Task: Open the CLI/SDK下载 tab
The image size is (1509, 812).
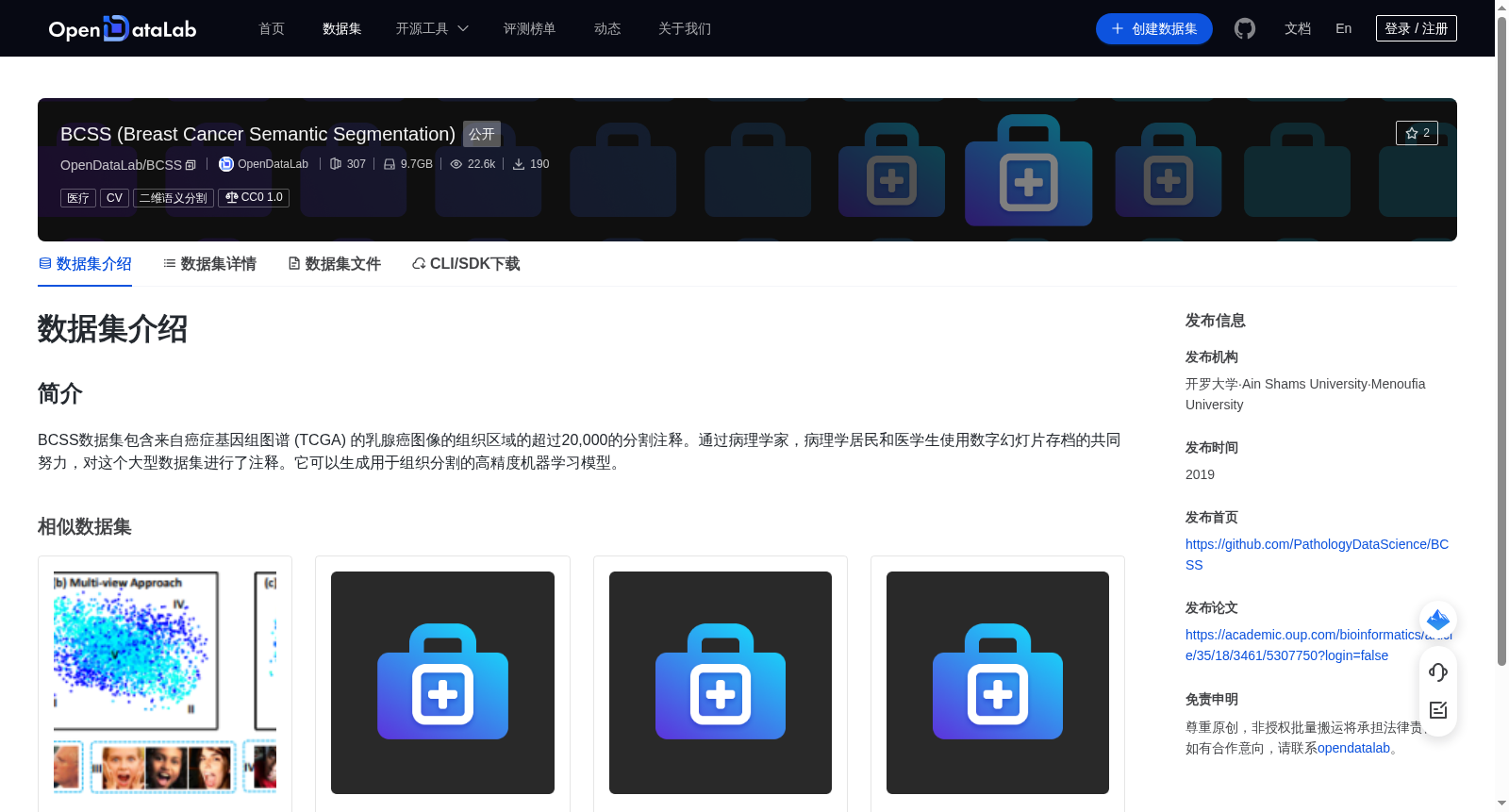Action: point(466,264)
